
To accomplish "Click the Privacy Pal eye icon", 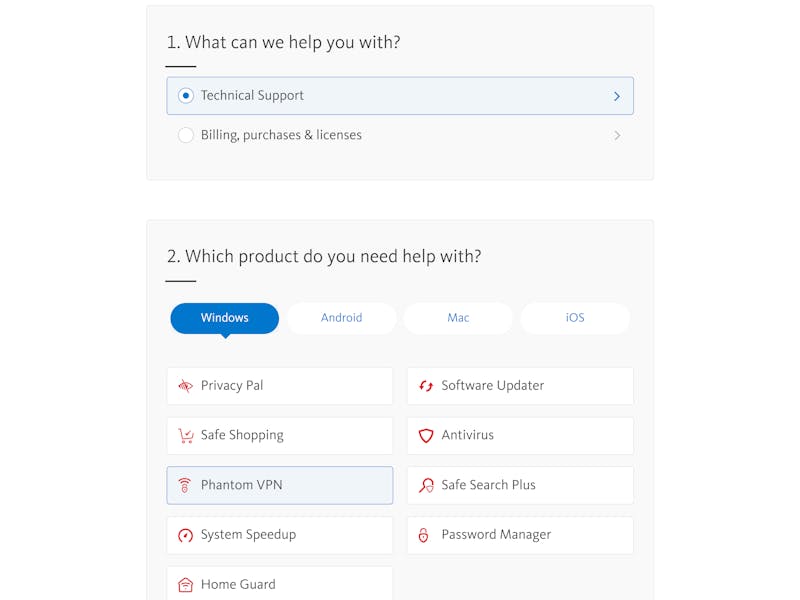I will point(185,386).
